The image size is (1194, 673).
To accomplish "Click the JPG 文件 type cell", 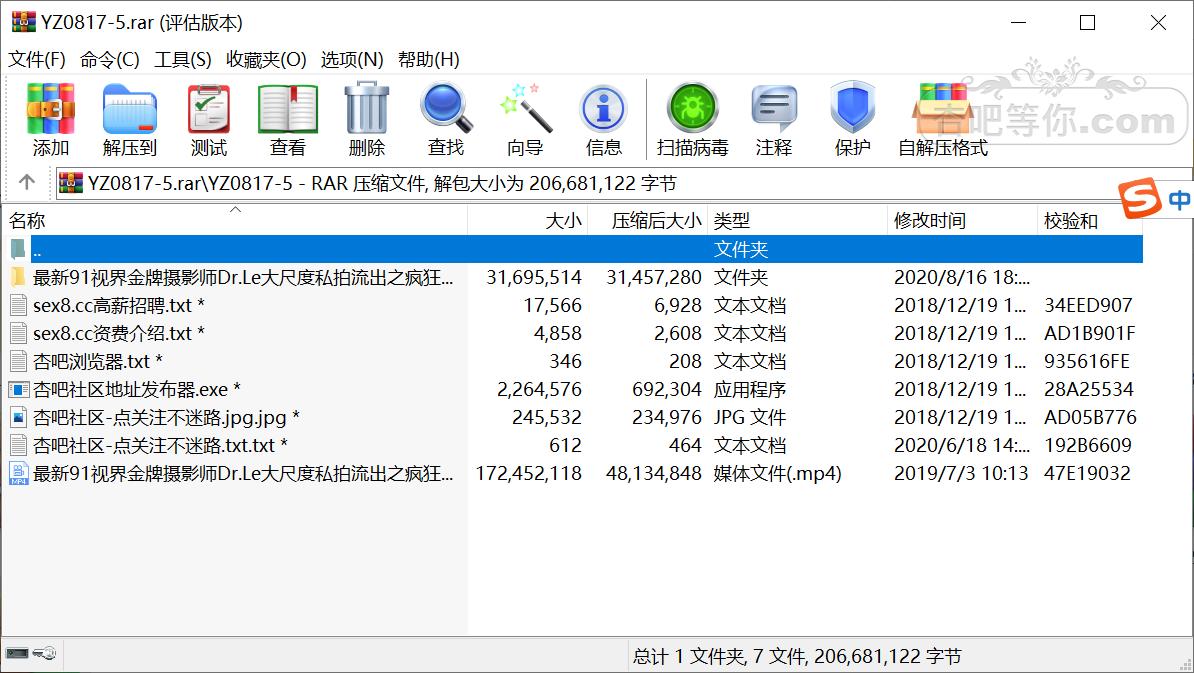I will 749,417.
